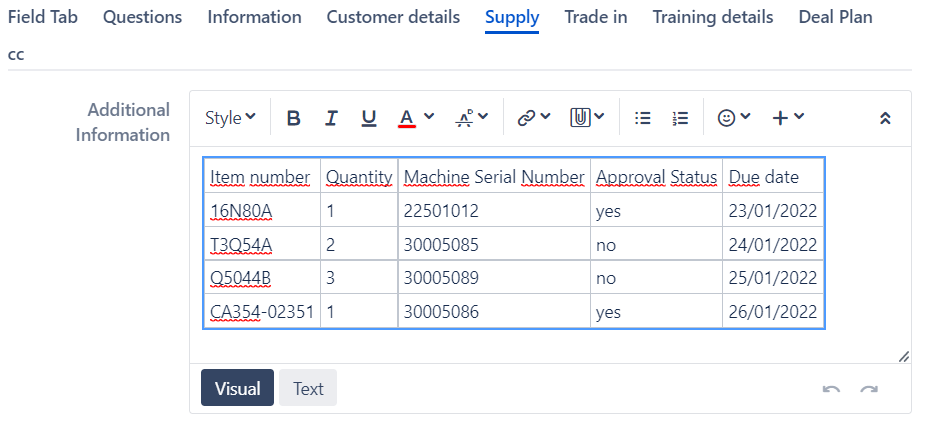Click the T3Q54A item cell
Viewport: 927px width, 423px height.
pos(262,244)
